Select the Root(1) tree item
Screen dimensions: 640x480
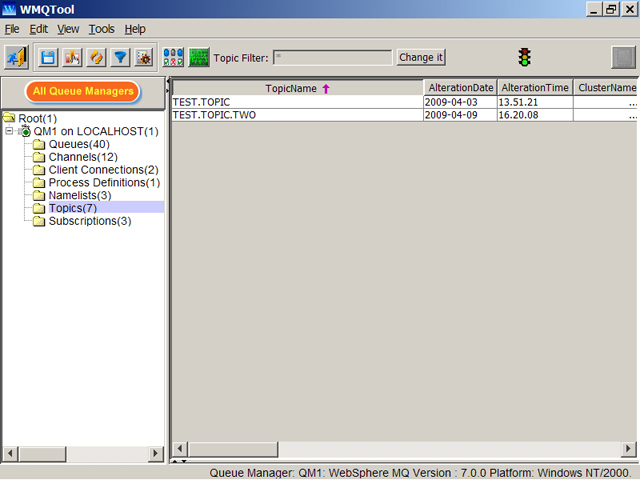pos(38,118)
